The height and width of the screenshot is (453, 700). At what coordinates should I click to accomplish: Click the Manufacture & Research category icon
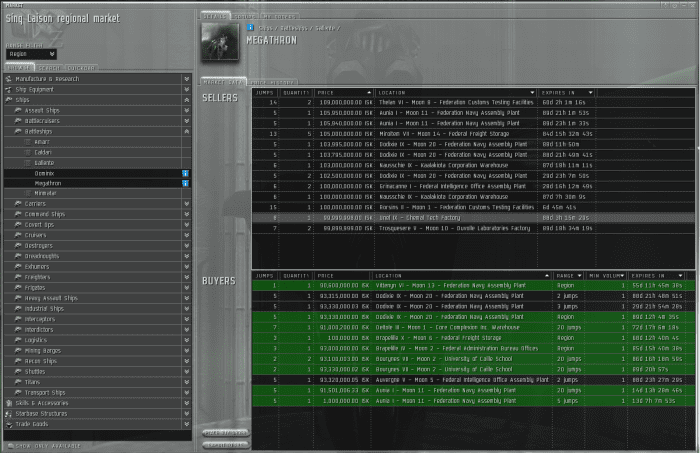pos(9,78)
